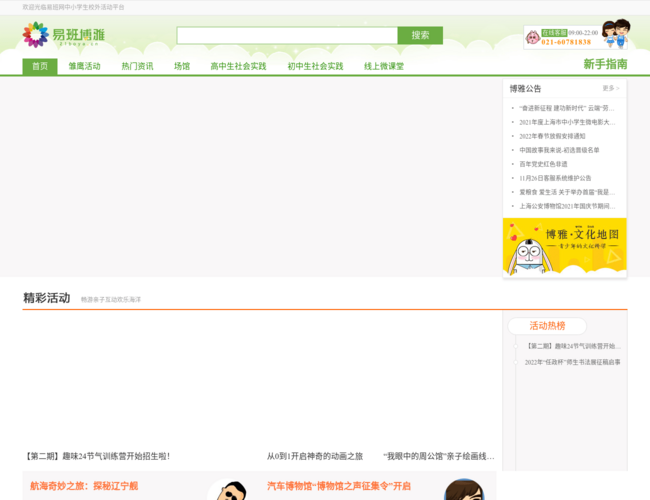The image size is (650, 500).
Task: Click the online customer service avatar icon
Action: pos(532,38)
